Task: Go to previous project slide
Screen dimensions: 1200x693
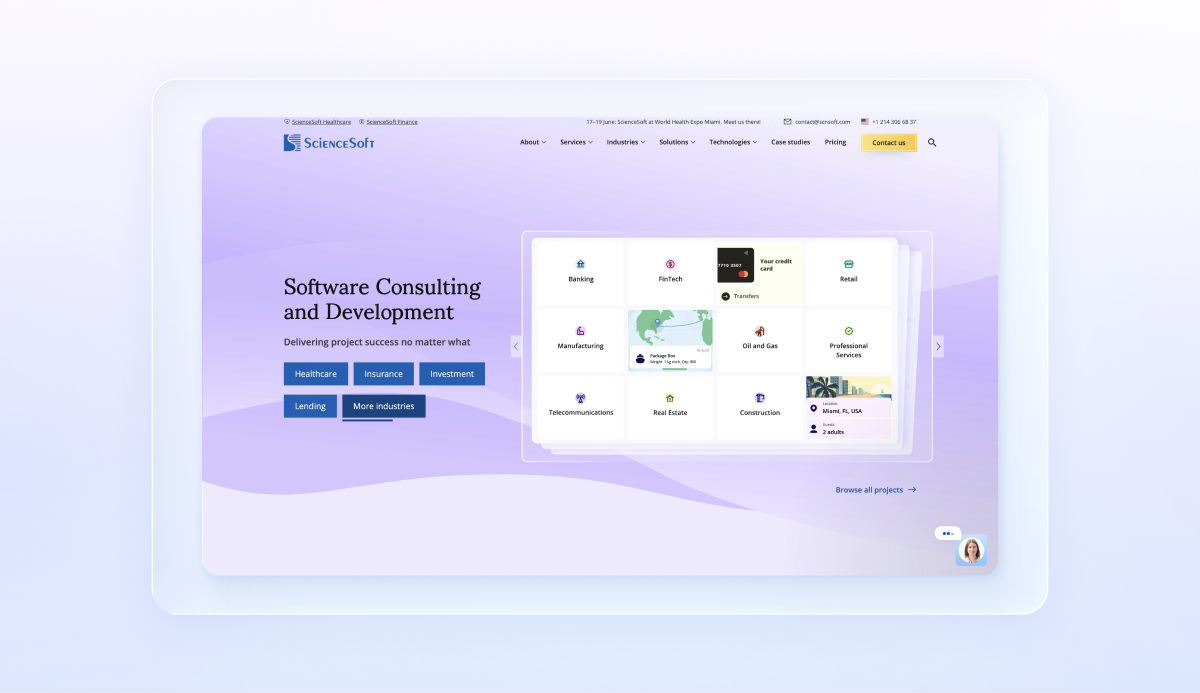Action: pos(516,346)
